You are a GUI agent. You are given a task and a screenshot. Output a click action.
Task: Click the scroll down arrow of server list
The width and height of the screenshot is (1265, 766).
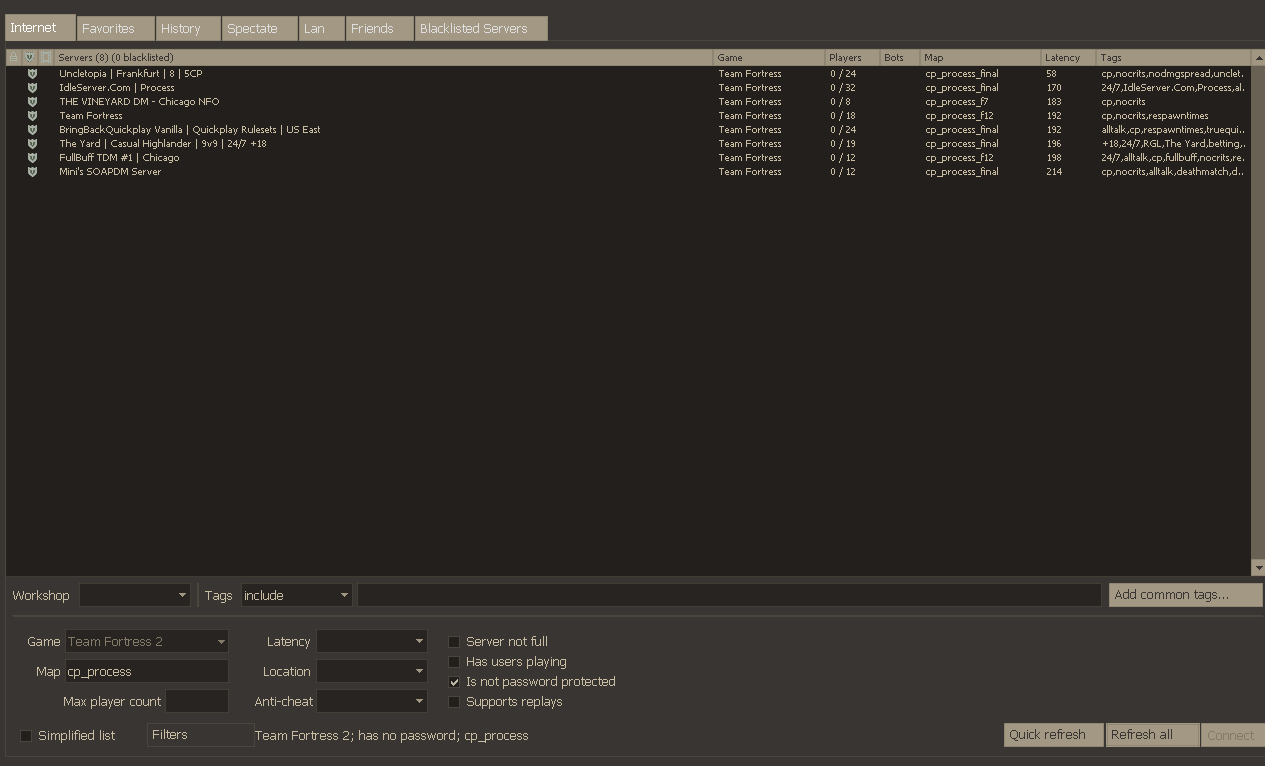click(1258, 568)
